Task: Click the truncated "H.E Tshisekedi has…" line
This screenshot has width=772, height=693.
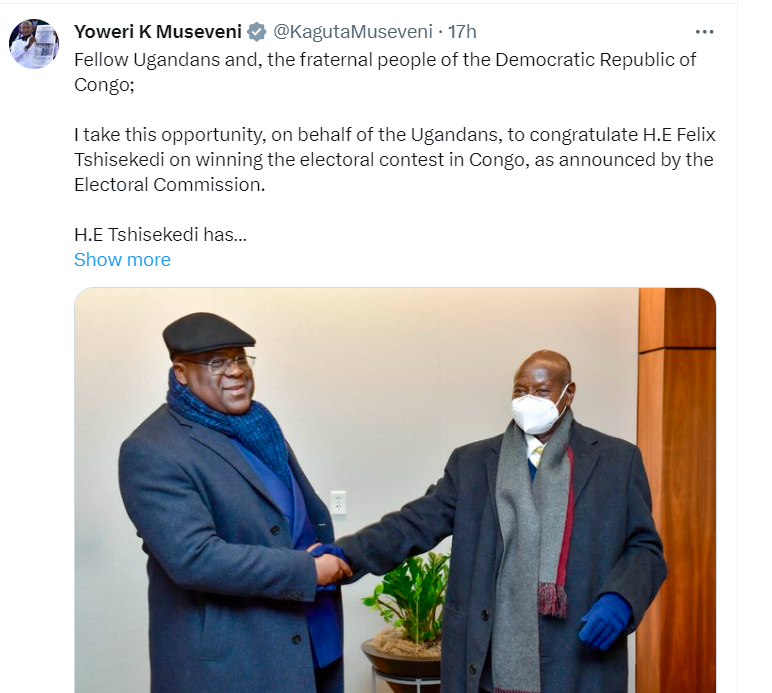Action: click(160, 235)
